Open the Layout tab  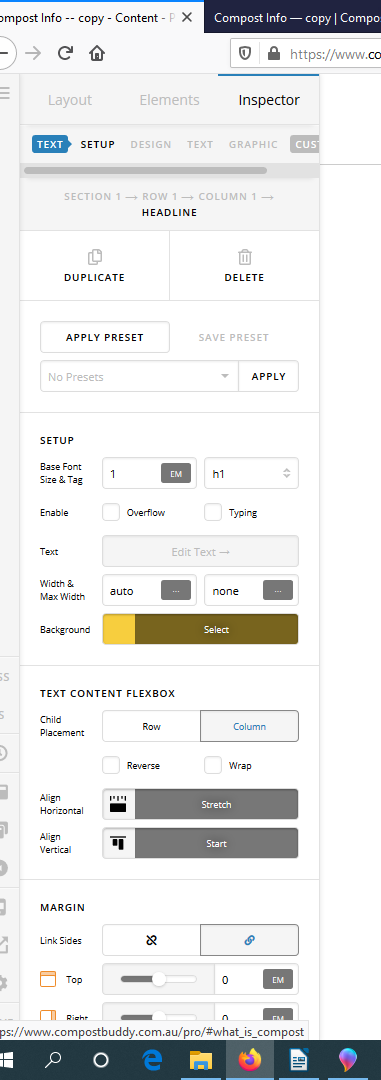pyautogui.click(x=70, y=100)
